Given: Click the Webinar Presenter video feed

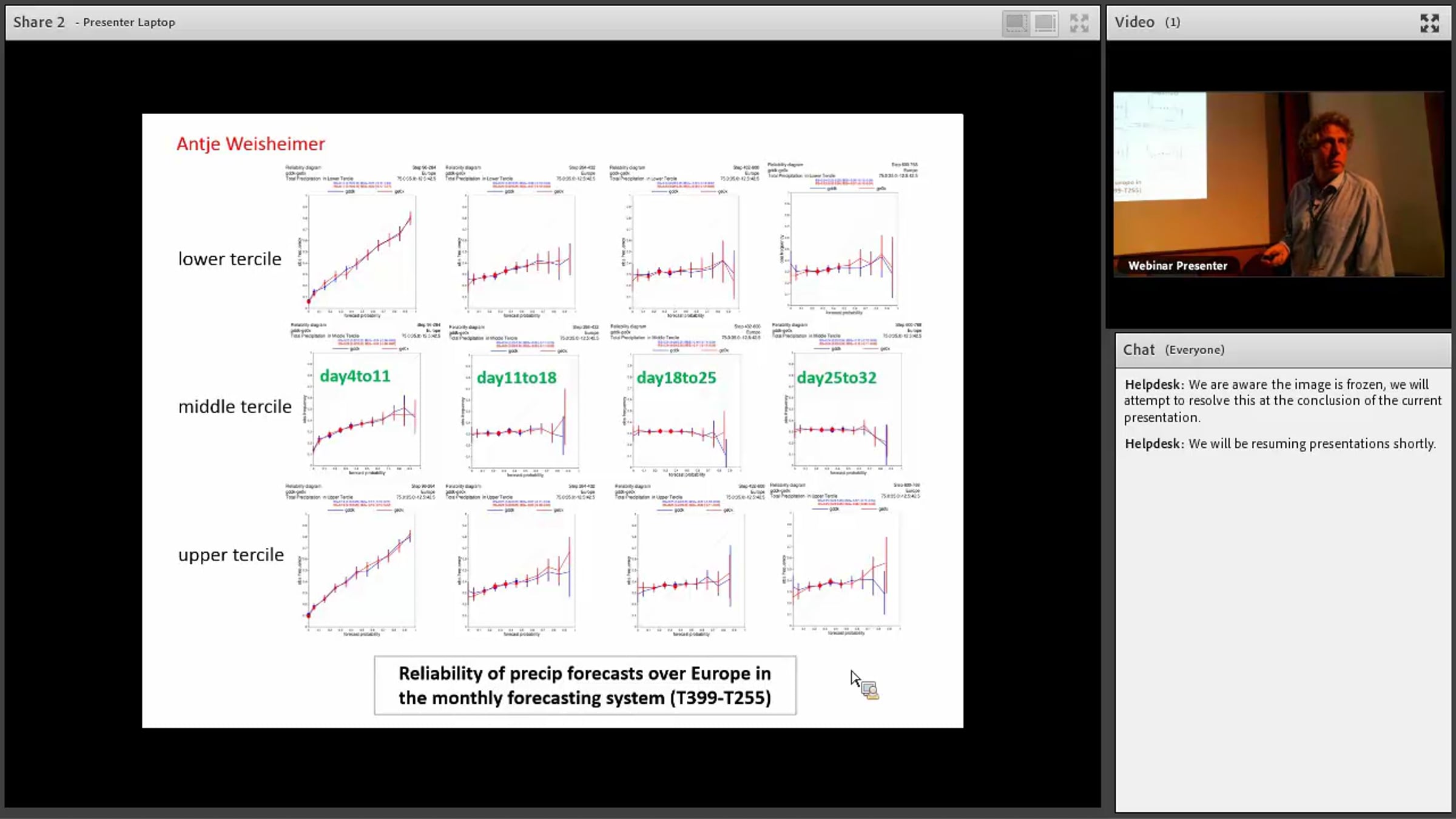Looking at the screenshot, I should [1278, 184].
